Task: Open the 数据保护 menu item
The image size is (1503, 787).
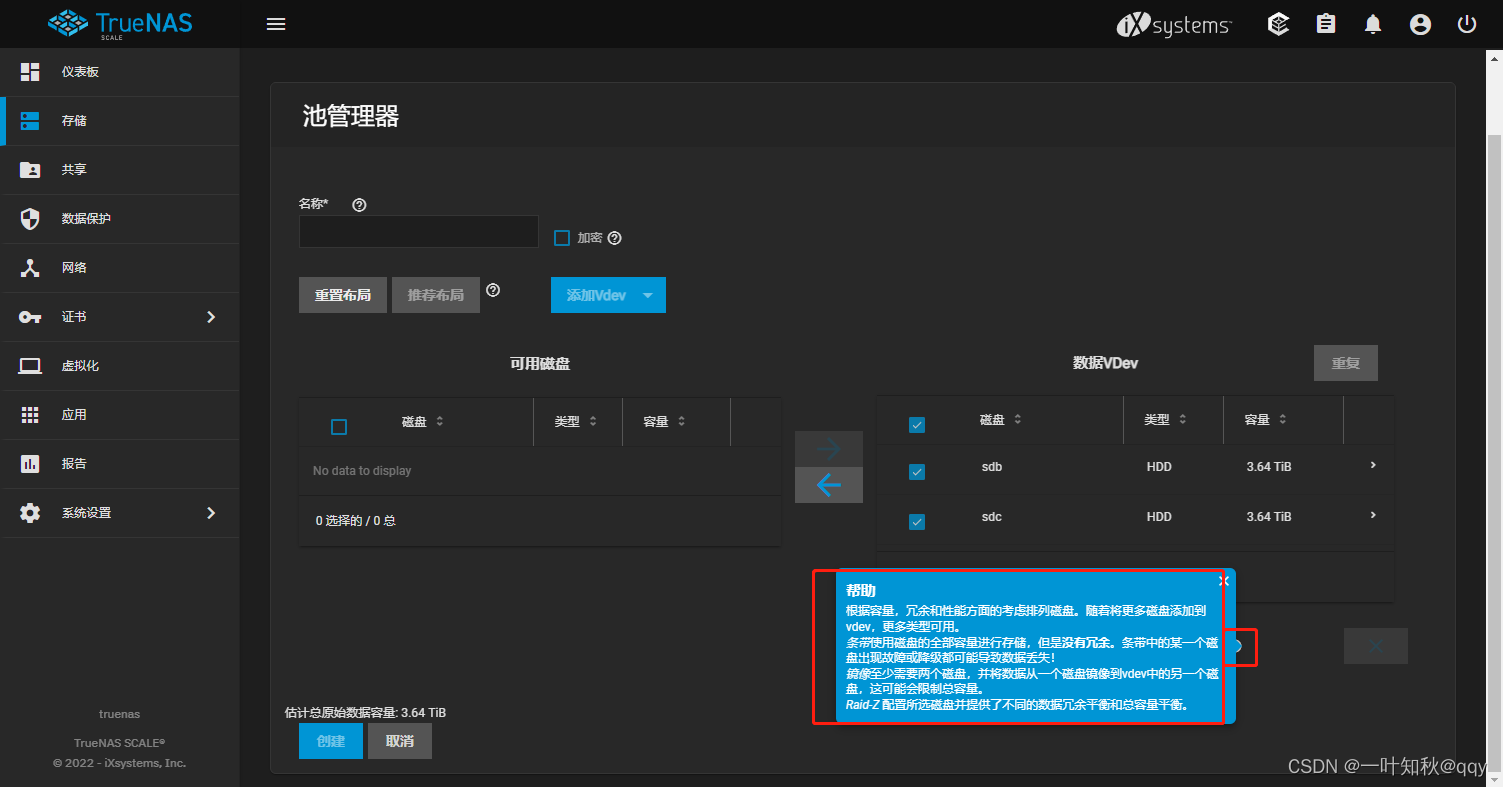Action: (x=120, y=219)
